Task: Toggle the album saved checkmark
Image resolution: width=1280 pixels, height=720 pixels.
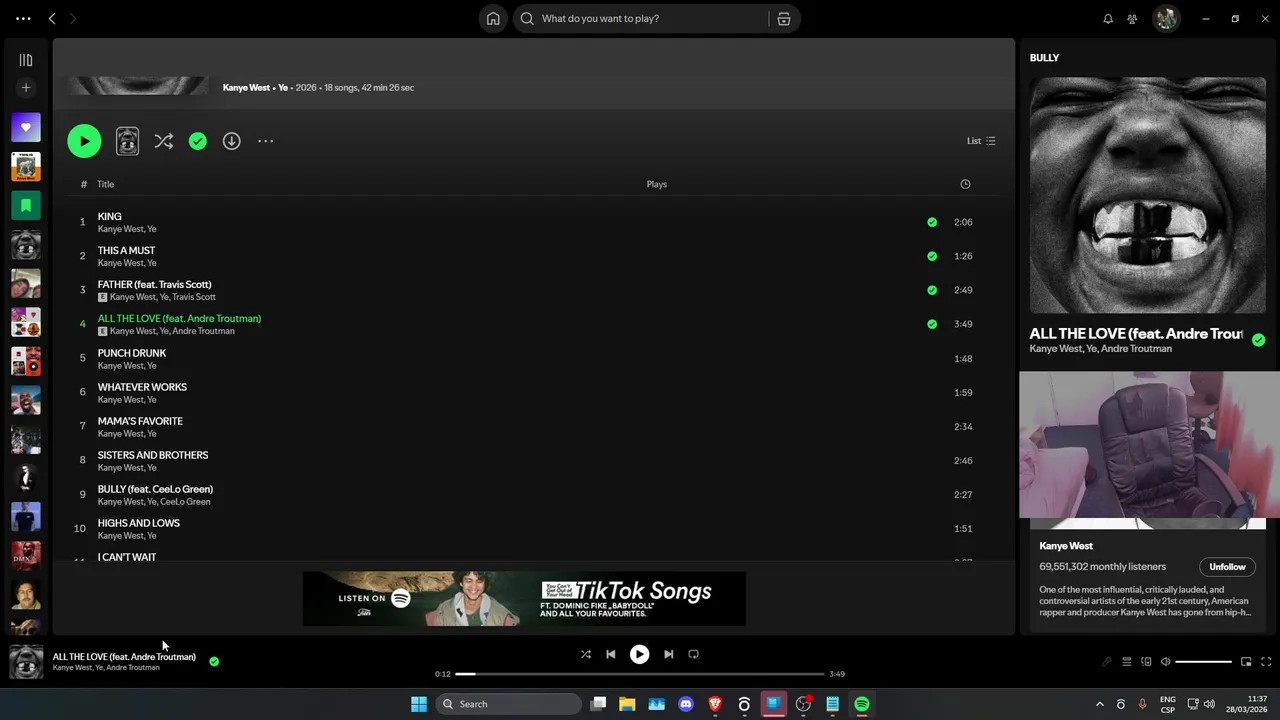Action: click(x=198, y=141)
